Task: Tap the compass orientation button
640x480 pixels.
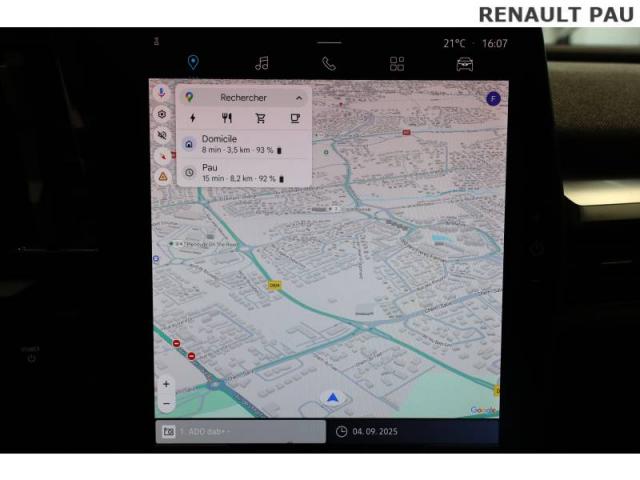Action: tap(163, 156)
